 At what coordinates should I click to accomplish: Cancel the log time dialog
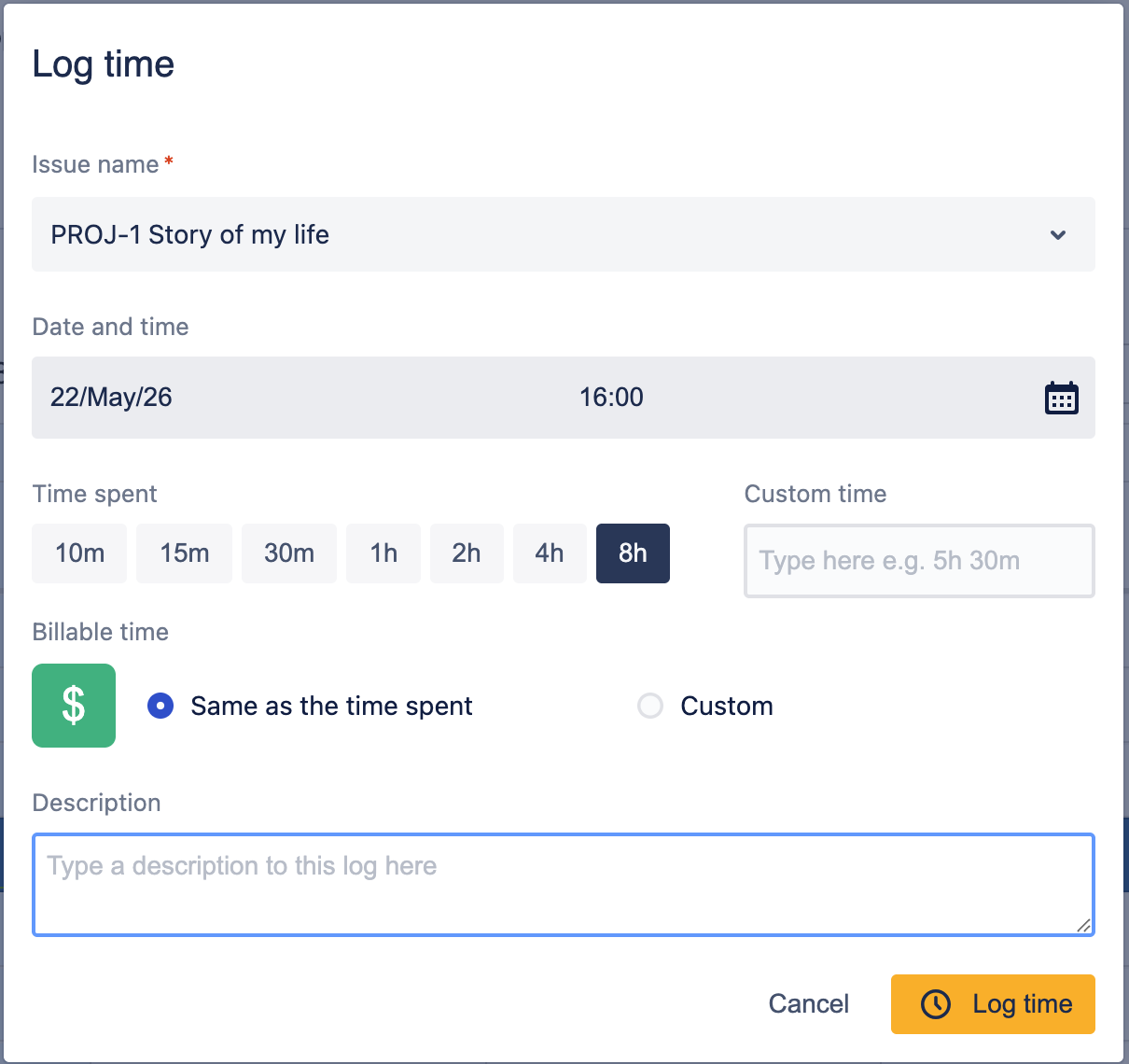[x=809, y=1004]
